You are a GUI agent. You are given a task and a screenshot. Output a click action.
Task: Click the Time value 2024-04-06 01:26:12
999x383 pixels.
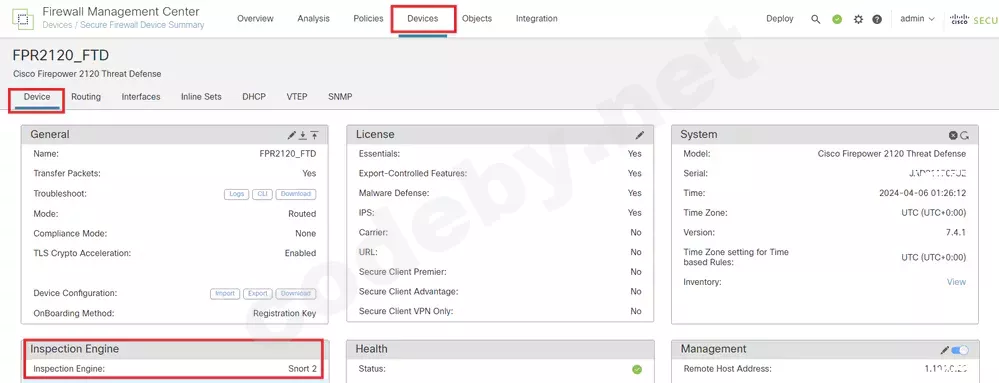pyautogui.click(x=923, y=192)
